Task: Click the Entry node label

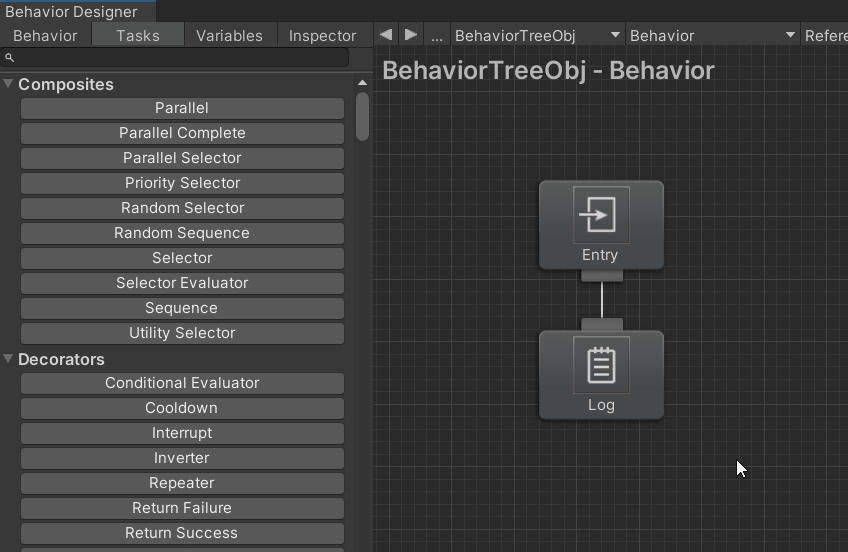Action: pos(600,255)
